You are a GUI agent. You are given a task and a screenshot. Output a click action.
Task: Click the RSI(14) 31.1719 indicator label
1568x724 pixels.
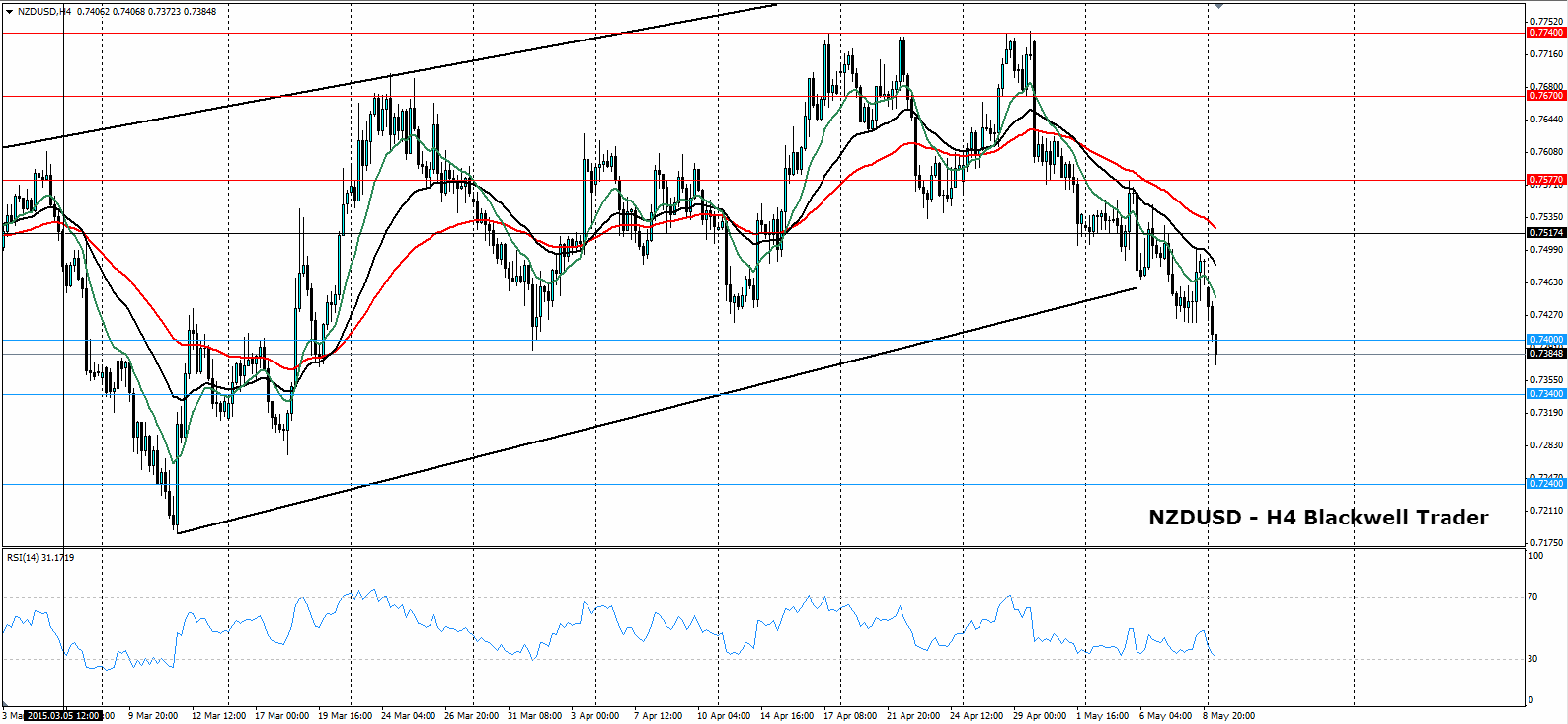tap(40, 558)
